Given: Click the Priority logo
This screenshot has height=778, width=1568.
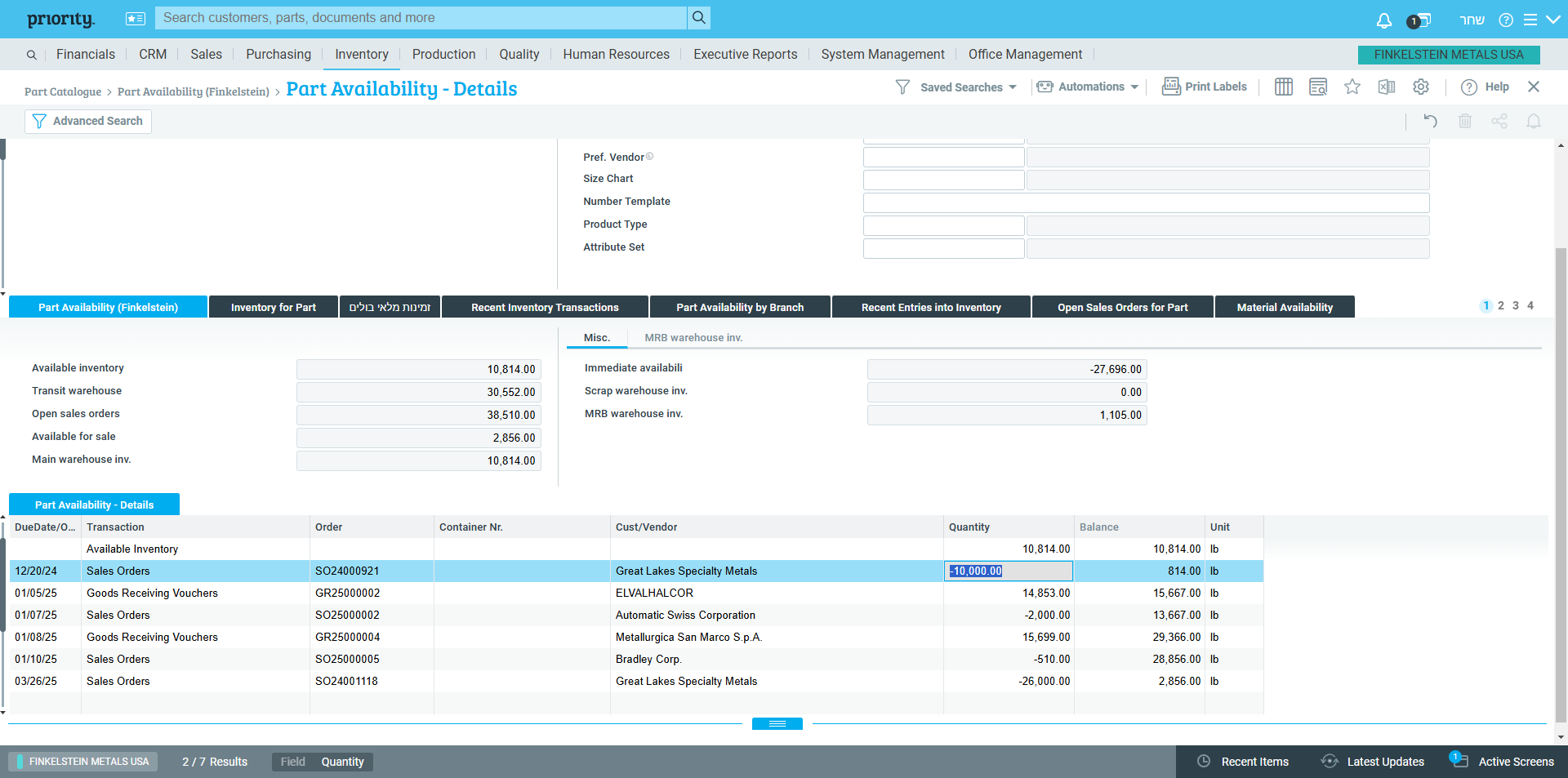Looking at the screenshot, I should (60, 20).
